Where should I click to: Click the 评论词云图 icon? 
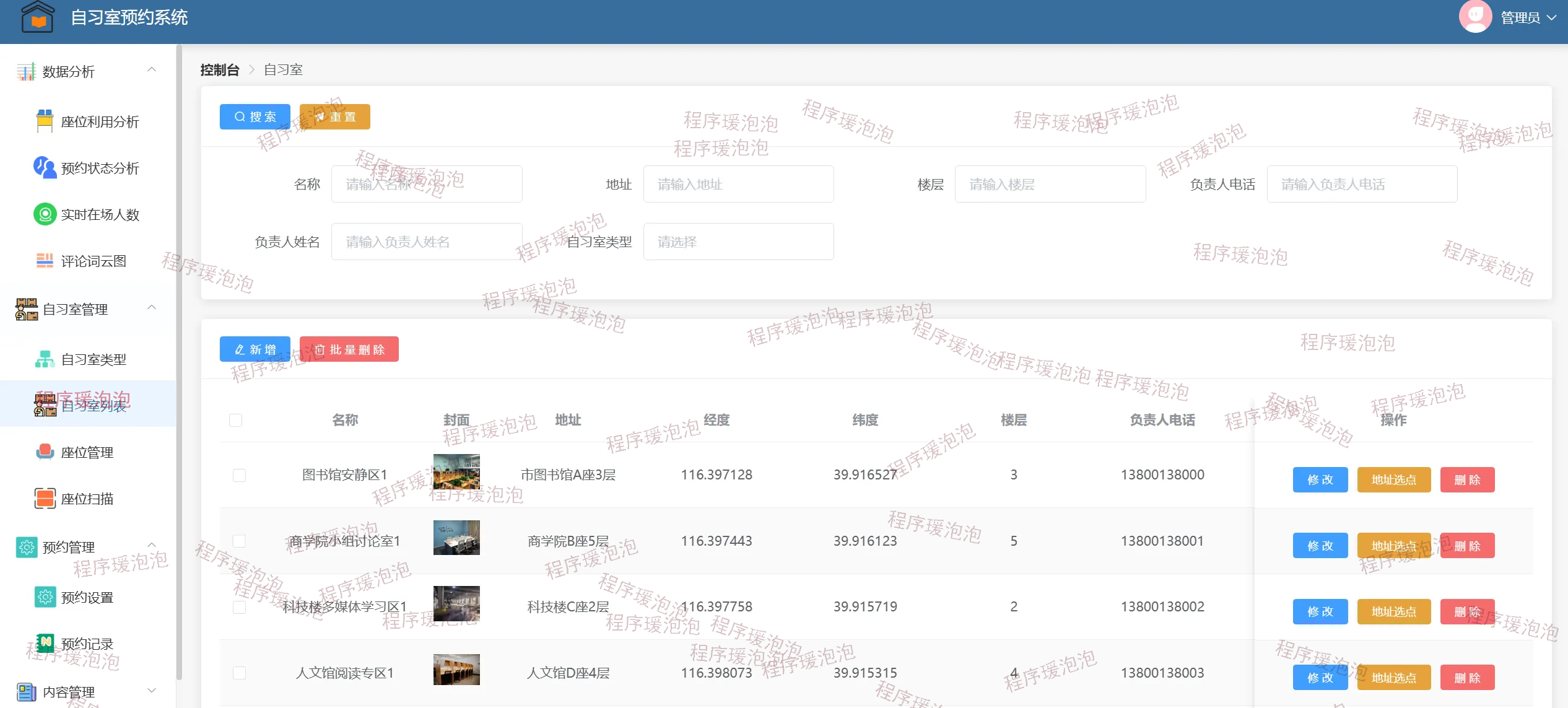[x=45, y=261]
